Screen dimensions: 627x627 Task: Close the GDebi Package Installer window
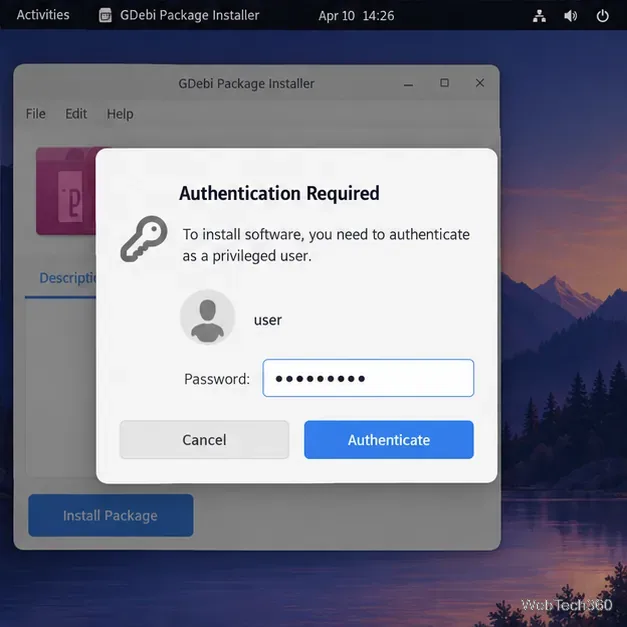[480, 83]
